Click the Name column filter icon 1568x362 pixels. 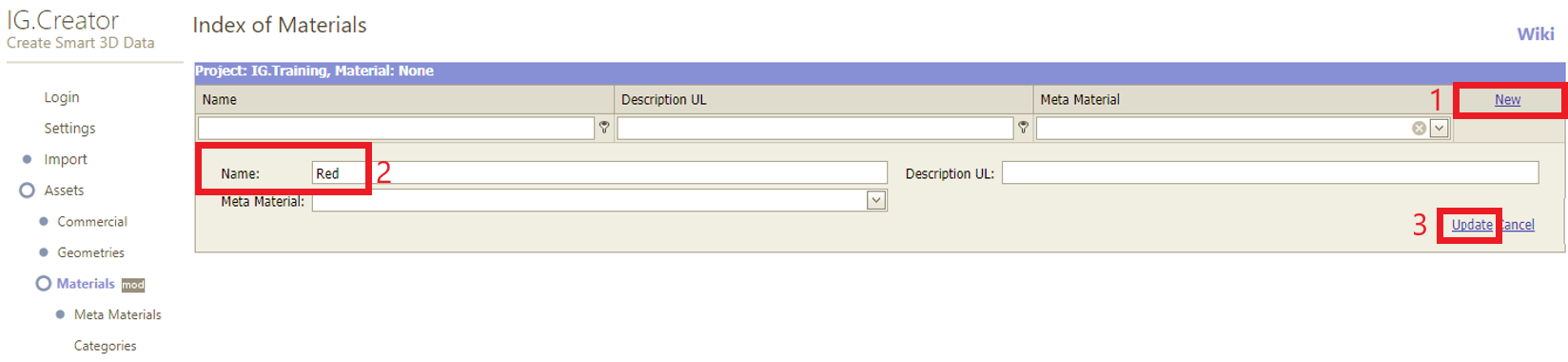(604, 128)
